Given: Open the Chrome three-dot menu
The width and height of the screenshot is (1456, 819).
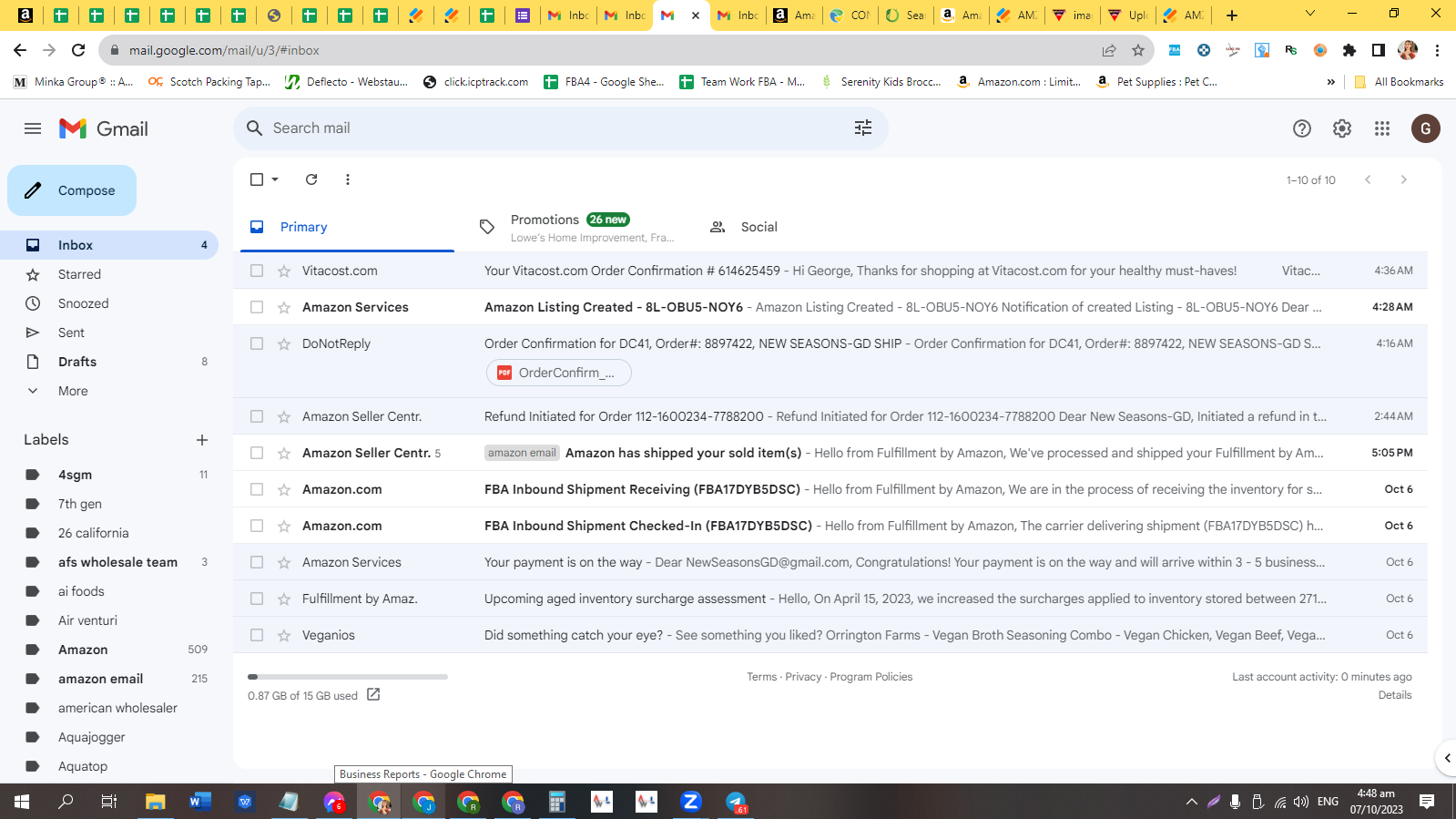Looking at the screenshot, I should 1438,51.
